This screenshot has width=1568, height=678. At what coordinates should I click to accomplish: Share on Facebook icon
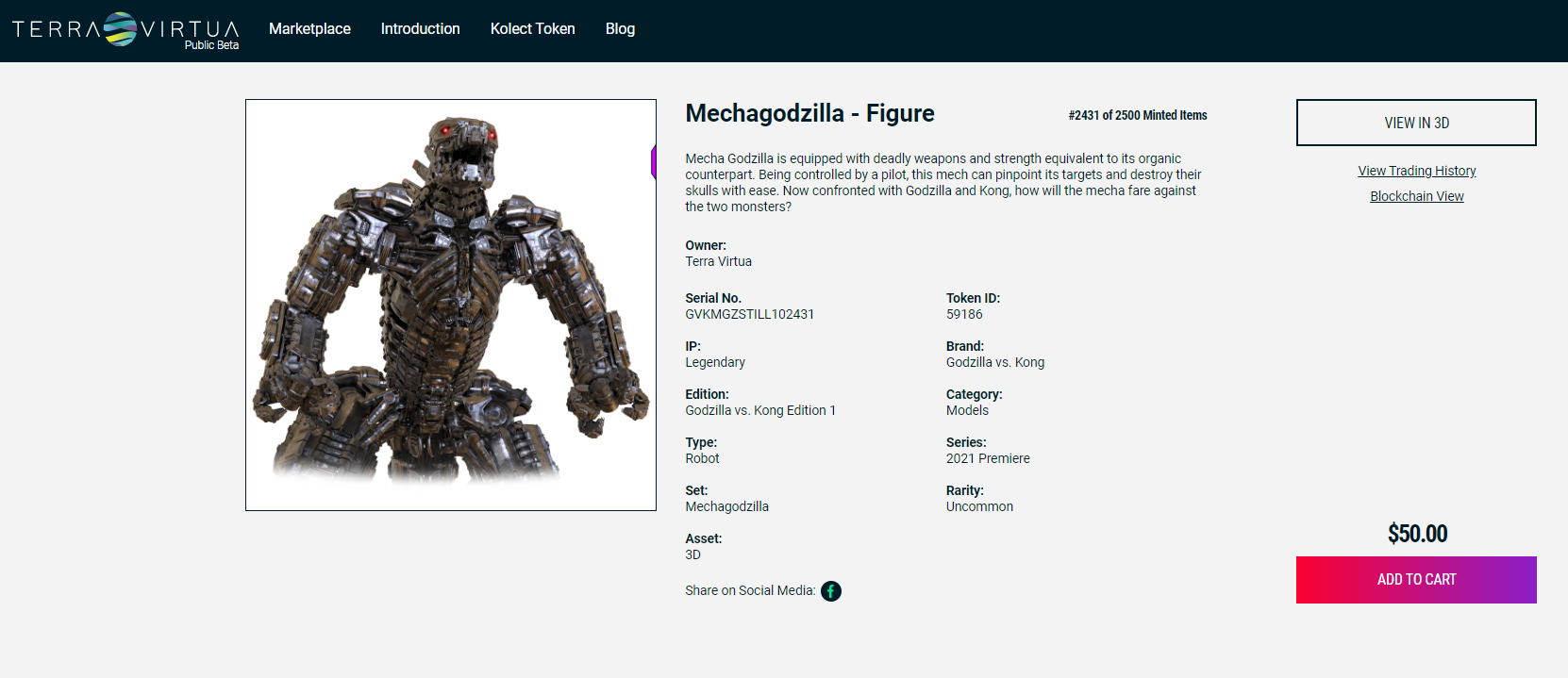point(831,591)
